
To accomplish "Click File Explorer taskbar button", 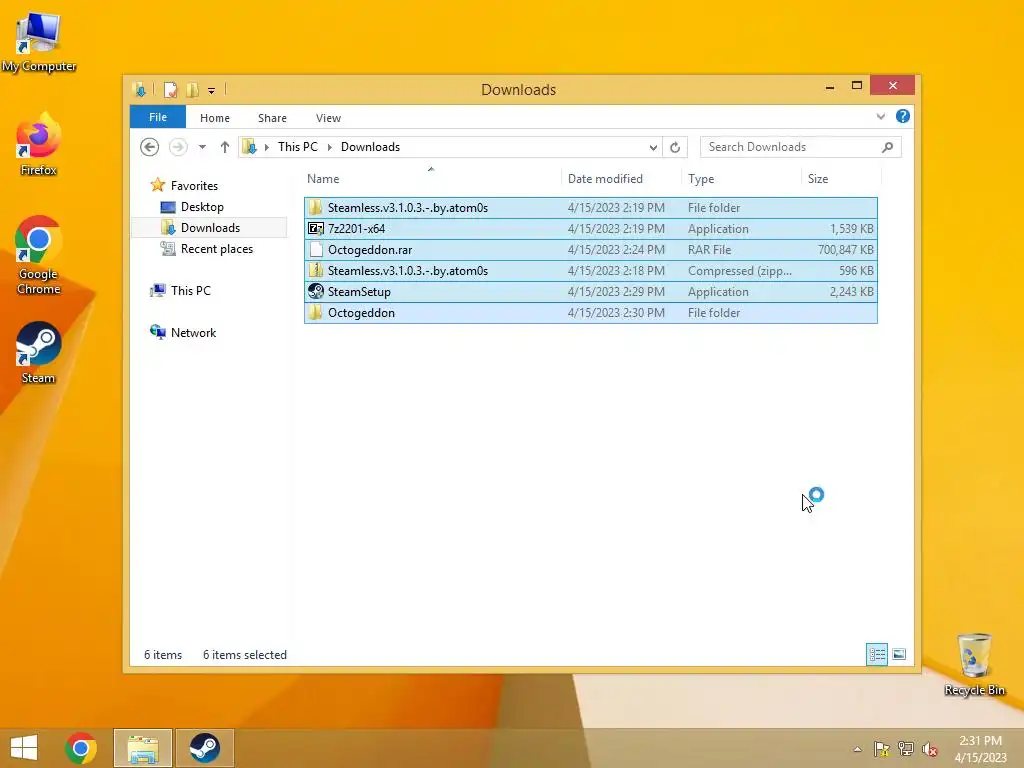I will pyautogui.click(x=143, y=748).
